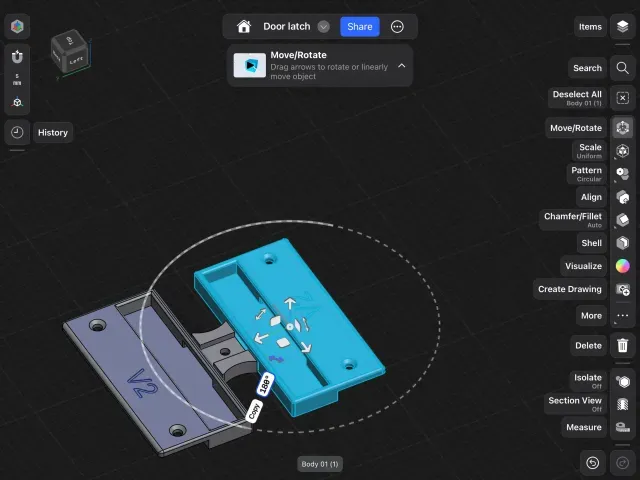Click the gizmo's left move arrow
The image size is (640, 480).
point(261,338)
